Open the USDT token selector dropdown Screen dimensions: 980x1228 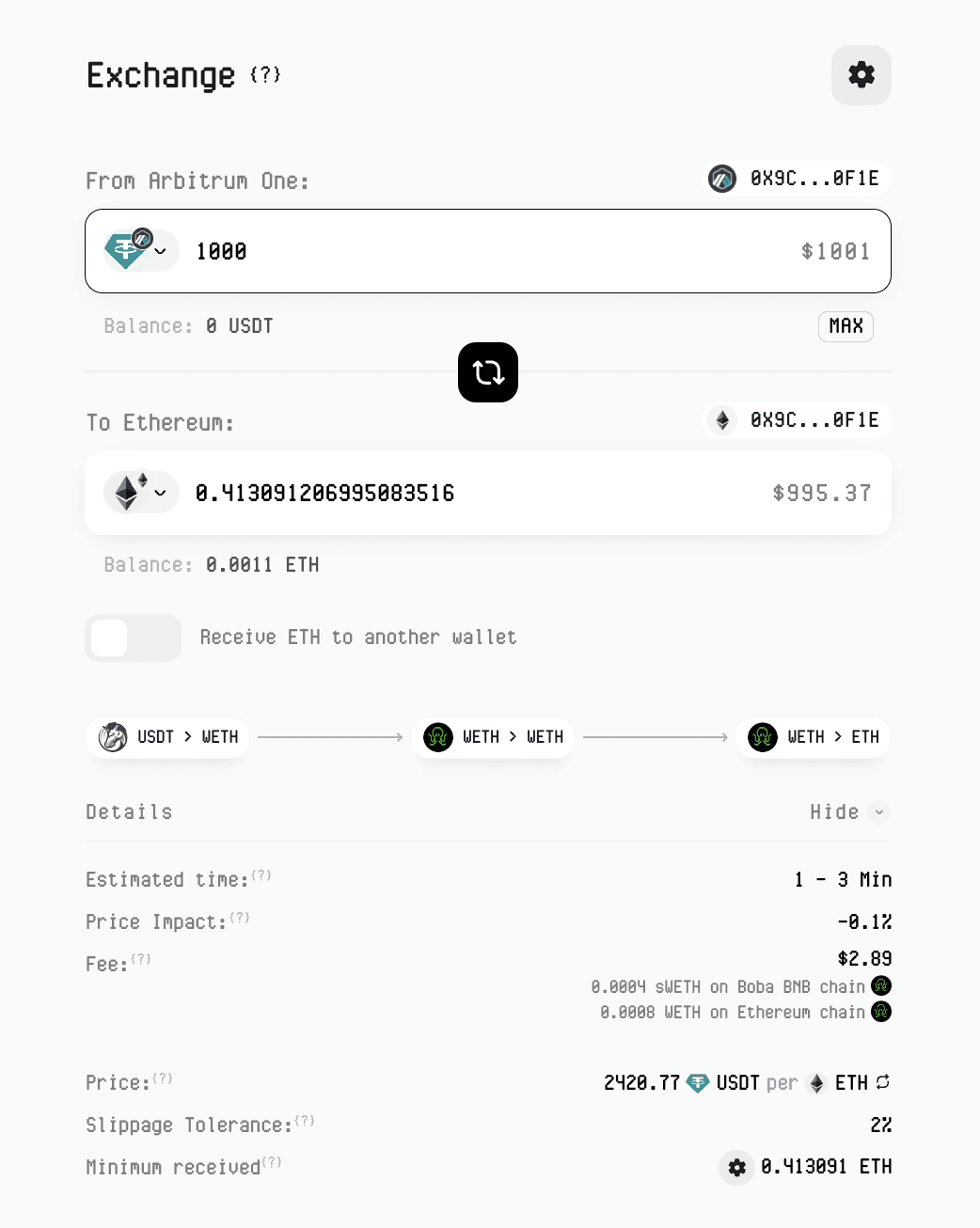click(139, 251)
